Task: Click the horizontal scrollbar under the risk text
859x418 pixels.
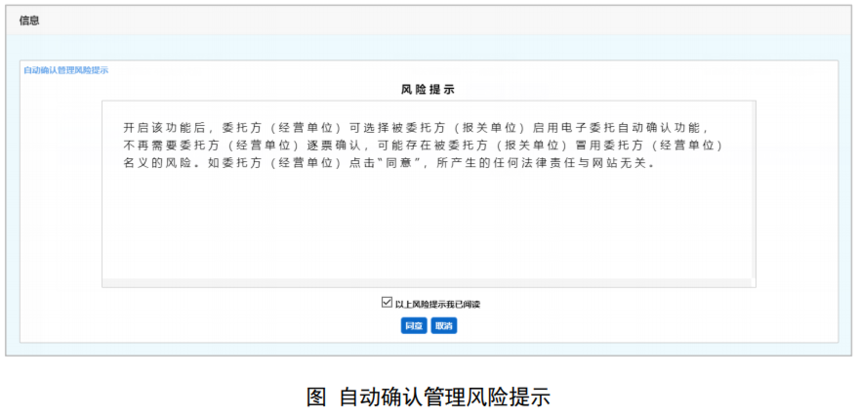Action: click(428, 281)
